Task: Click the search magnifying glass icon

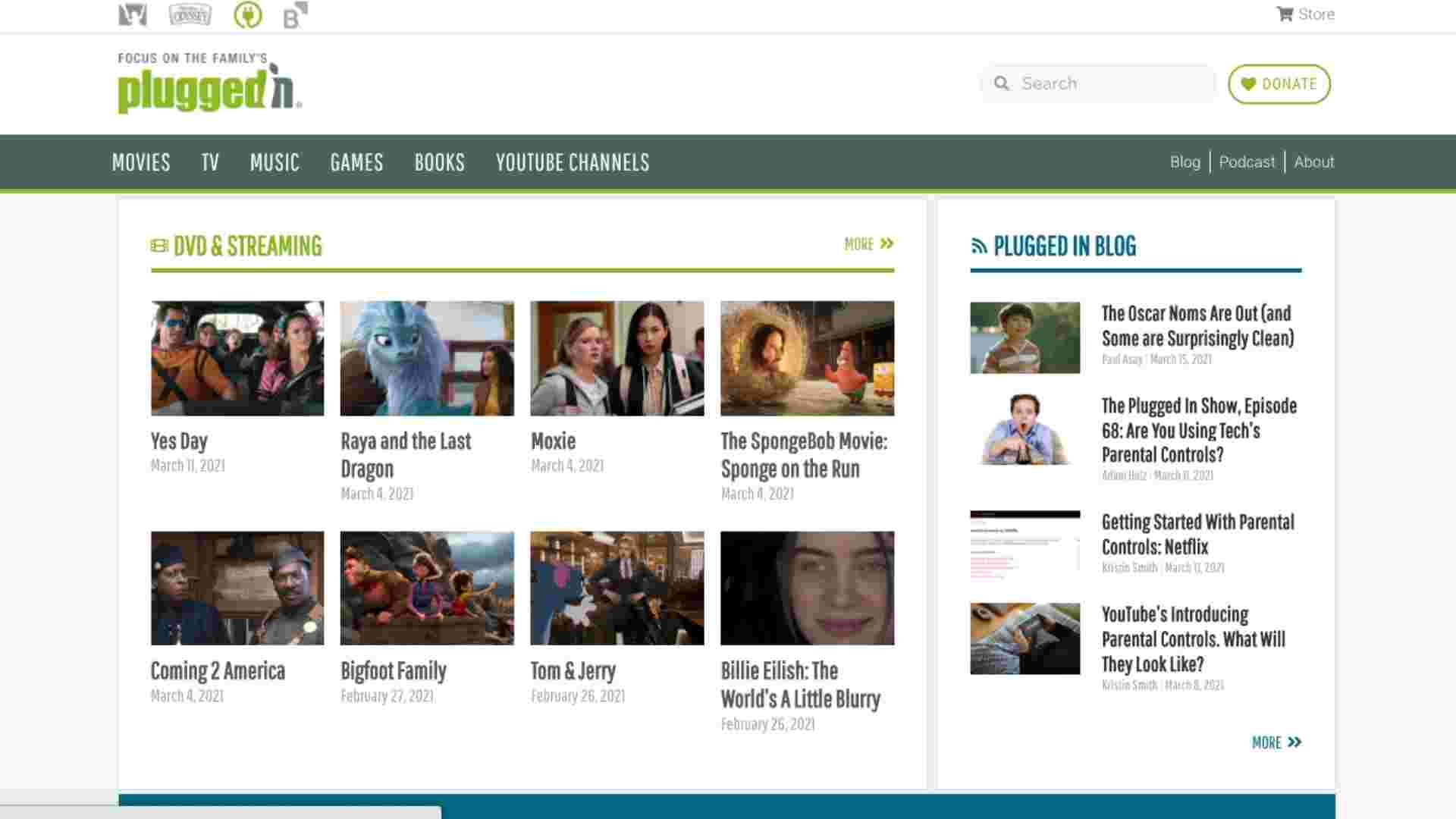Action: pyautogui.click(x=1001, y=83)
